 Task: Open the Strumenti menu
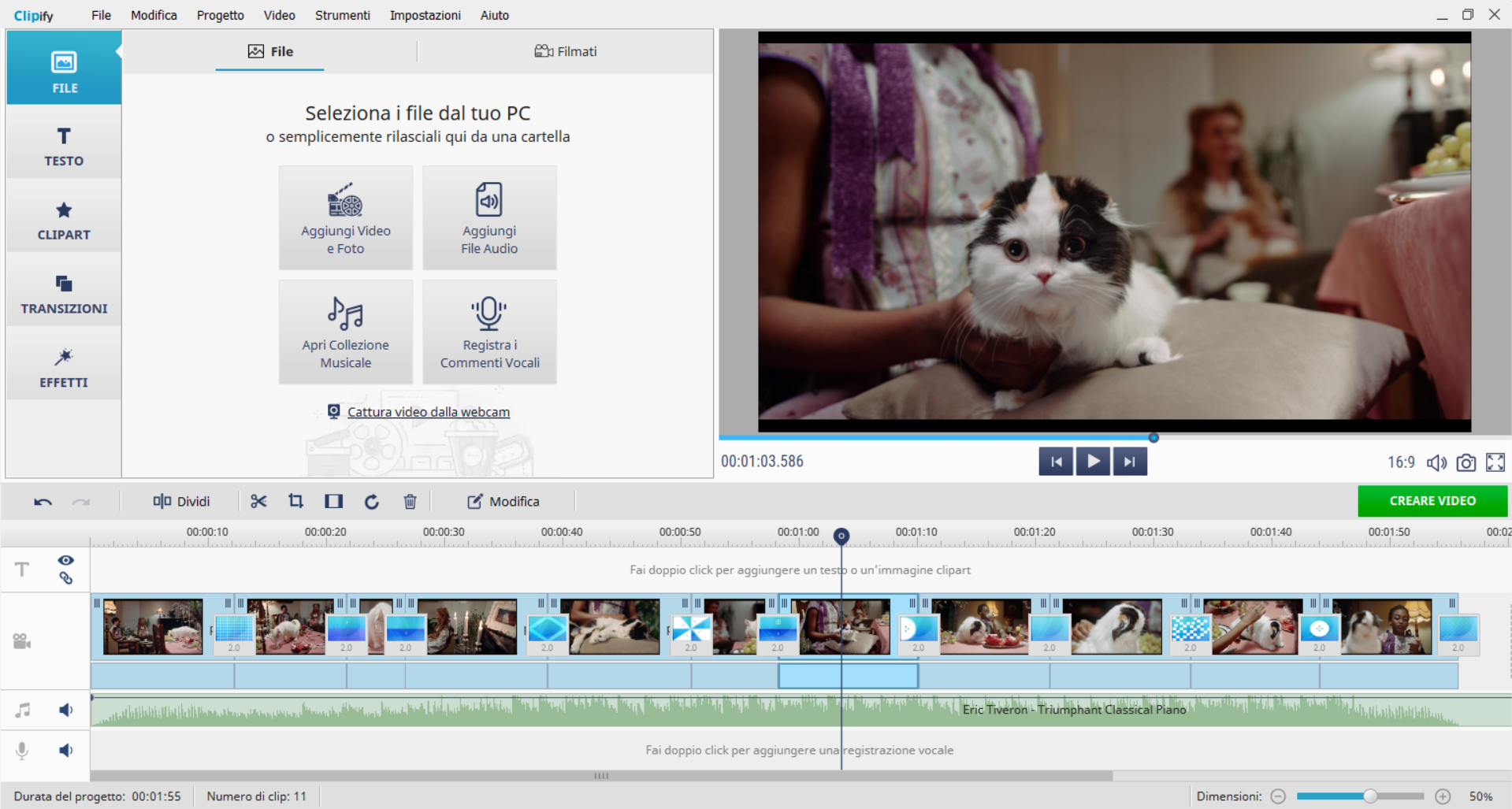tap(343, 15)
